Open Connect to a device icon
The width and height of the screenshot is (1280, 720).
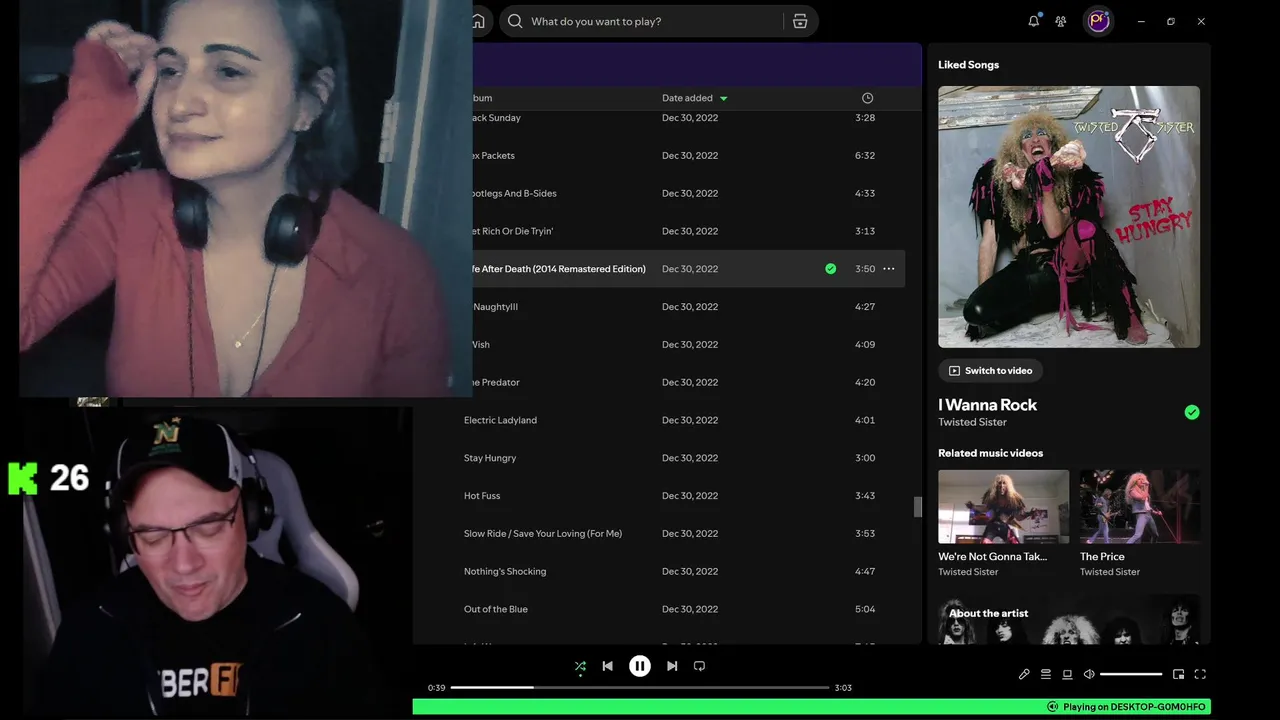tap(1067, 674)
